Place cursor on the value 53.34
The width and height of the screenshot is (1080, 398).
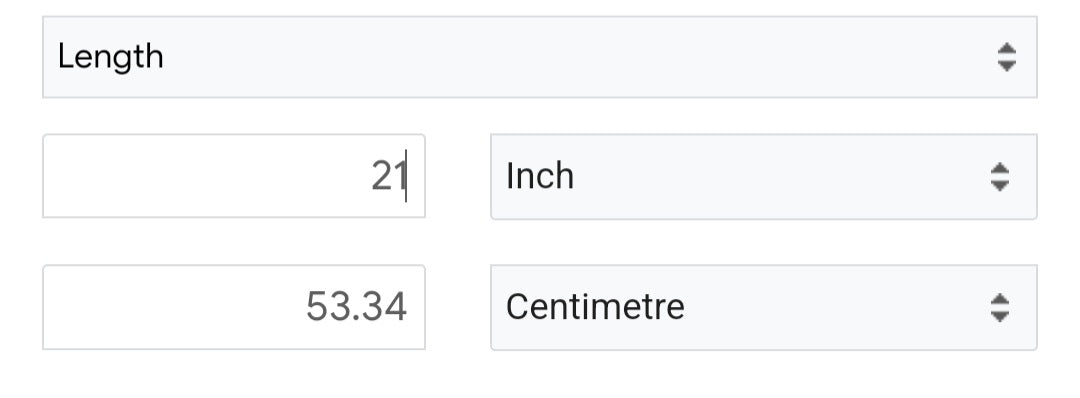[356, 307]
